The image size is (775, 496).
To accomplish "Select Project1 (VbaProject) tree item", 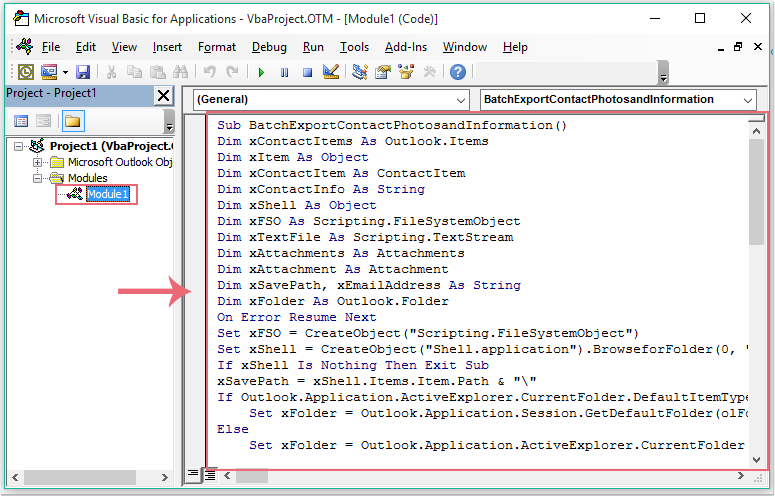I will click(111, 146).
